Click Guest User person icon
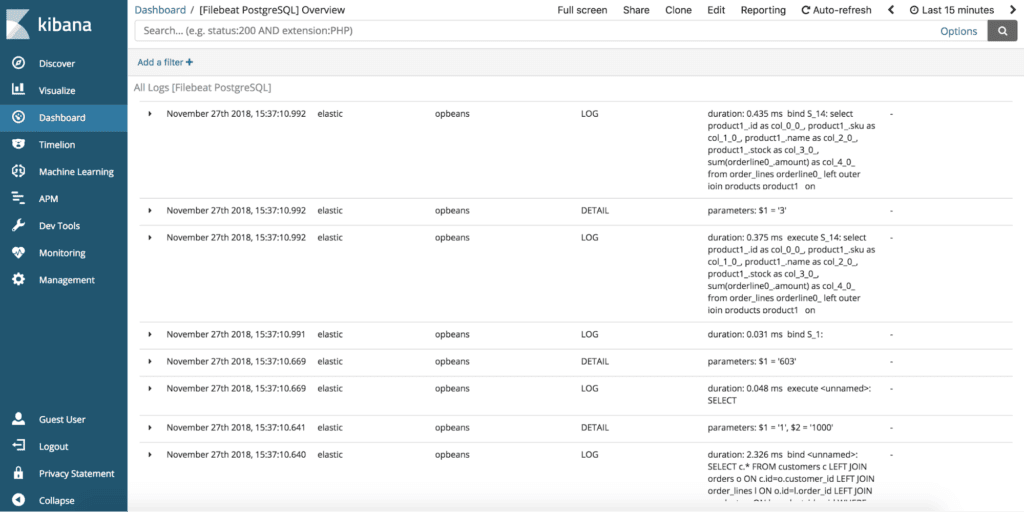Screen dimensions: 1024x512 point(18,419)
